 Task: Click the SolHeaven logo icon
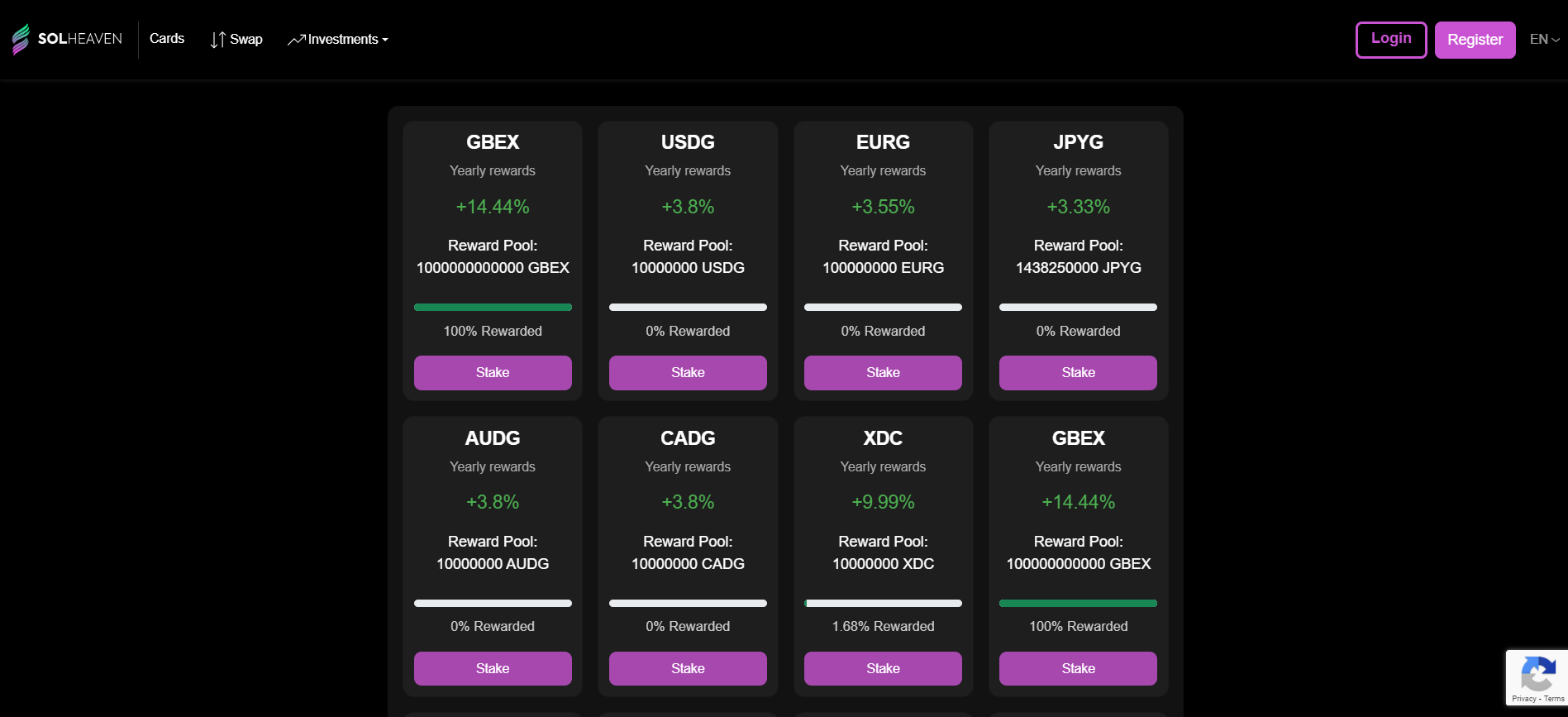coord(21,39)
